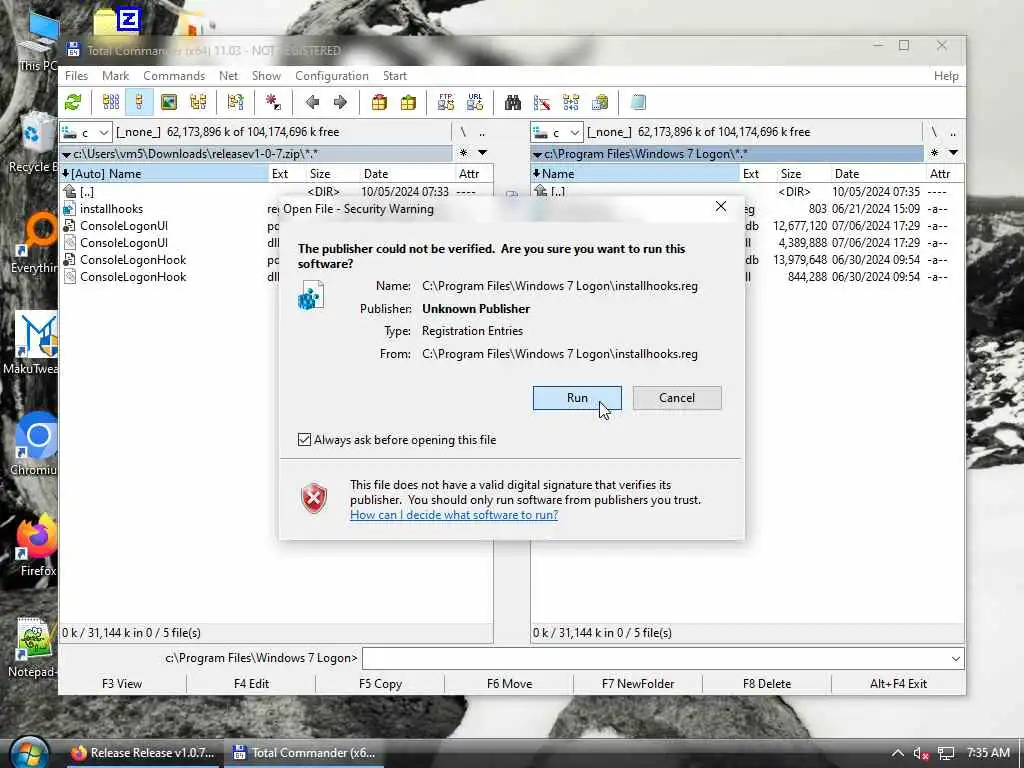The image size is (1024, 768).
Task: Click the Refresh (reread source) toolbar icon
Action: point(73,102)
